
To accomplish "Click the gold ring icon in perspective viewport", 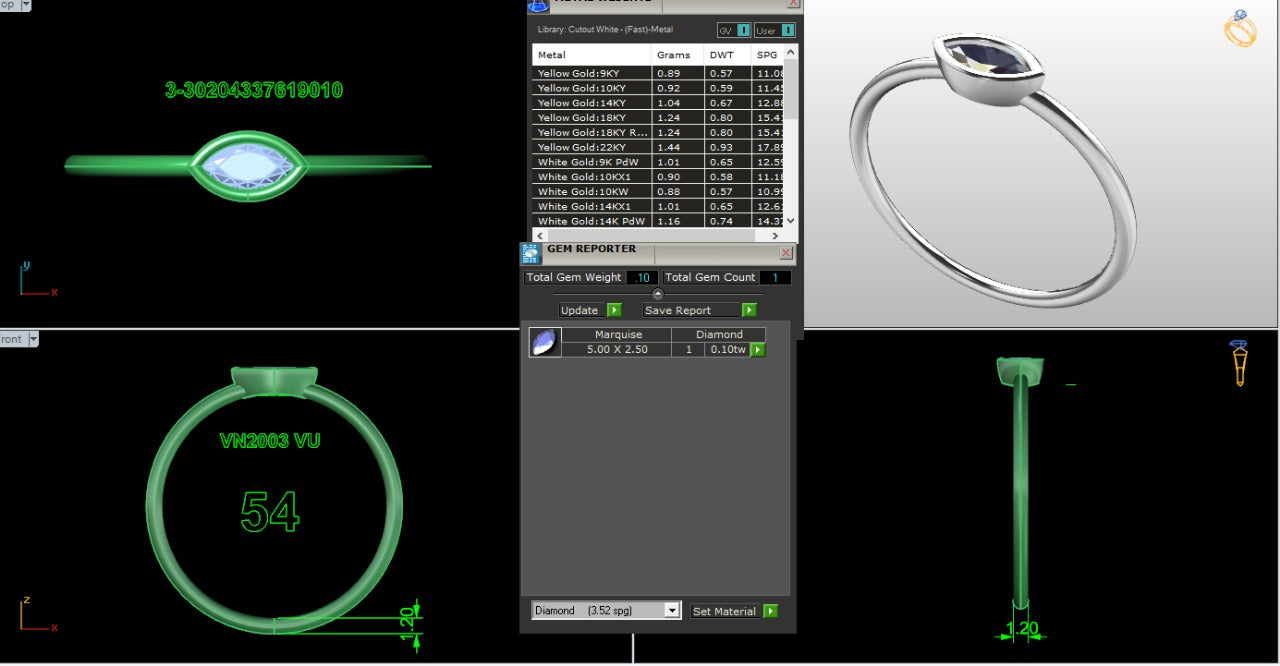I will point(1240,29).
